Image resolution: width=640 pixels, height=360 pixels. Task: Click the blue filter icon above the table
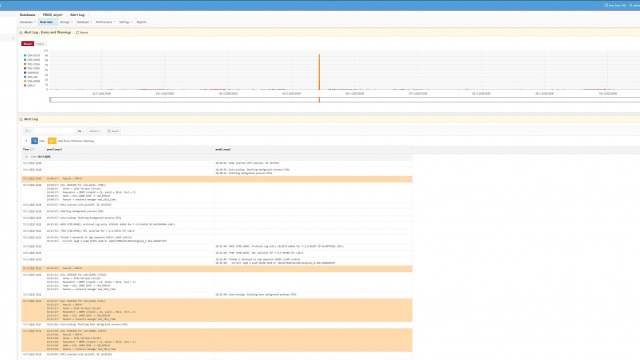(35, 141)
